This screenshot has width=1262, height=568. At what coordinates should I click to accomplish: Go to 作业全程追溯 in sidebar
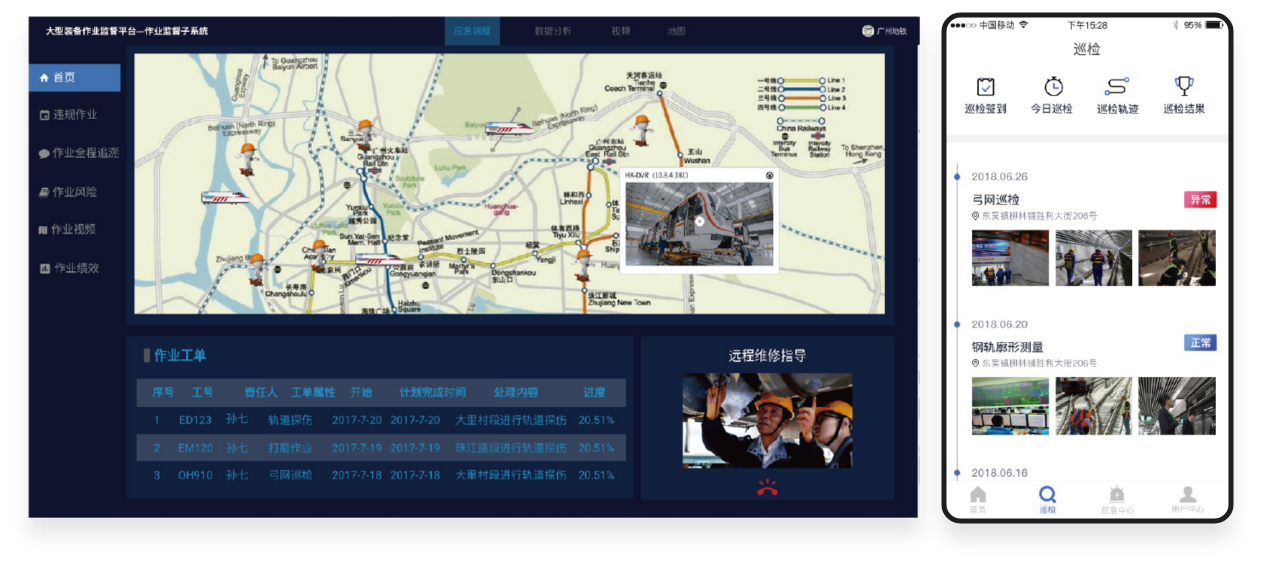click(78, 153)
